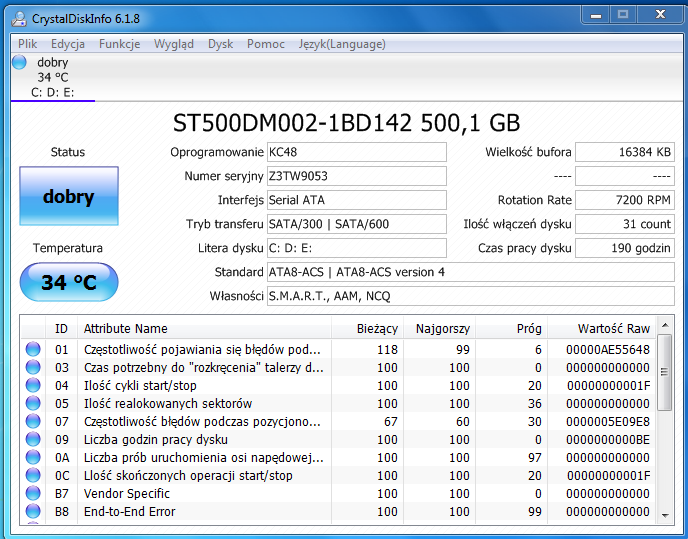This screenshot has height=539, width=688.
Task: Click the scrollbar up arrow in attribute list
Action: tap(665, 325)
